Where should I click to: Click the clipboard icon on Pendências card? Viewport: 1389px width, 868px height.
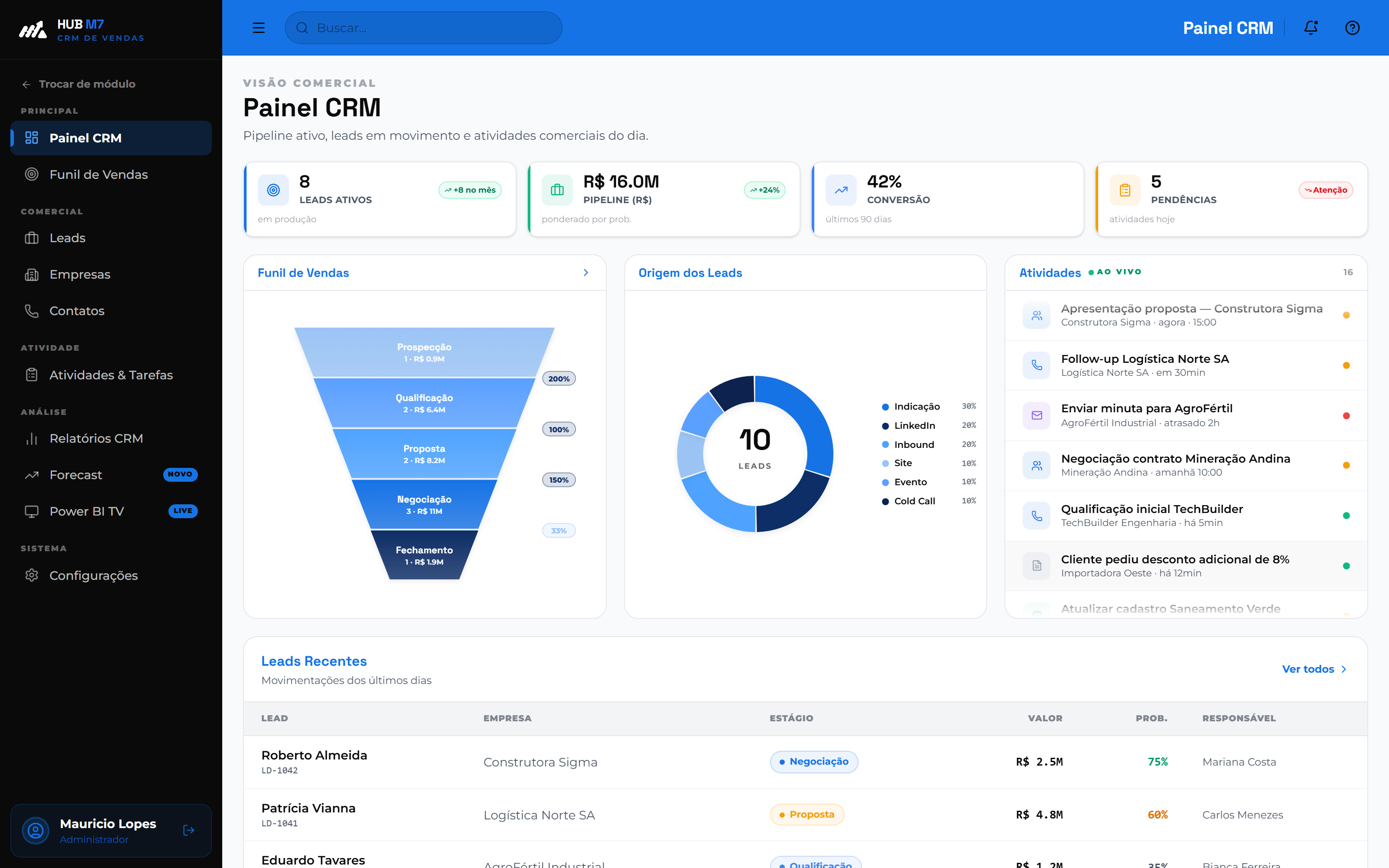point(1124,190)
